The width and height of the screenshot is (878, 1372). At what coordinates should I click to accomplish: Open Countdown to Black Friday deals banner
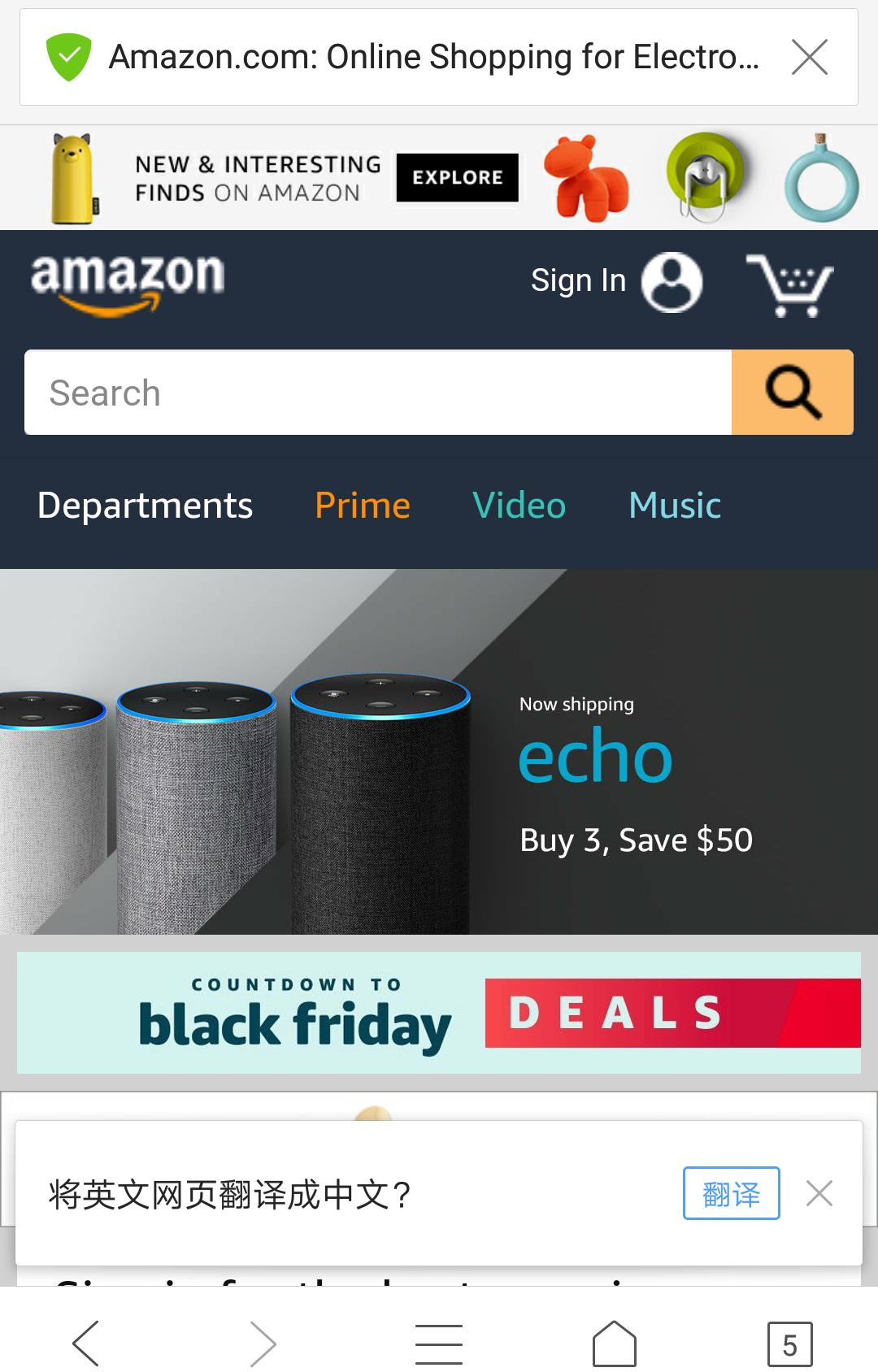pyautogui.click(x=439, y=1013)
